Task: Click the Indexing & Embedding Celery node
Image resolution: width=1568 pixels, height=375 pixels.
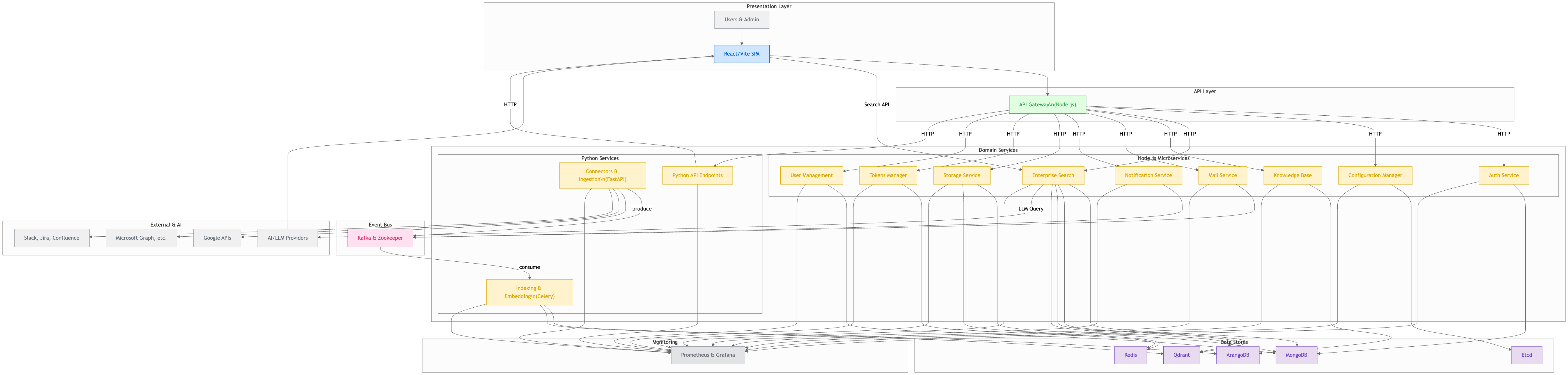Action: pyautogui.click(x=529, y=292)
